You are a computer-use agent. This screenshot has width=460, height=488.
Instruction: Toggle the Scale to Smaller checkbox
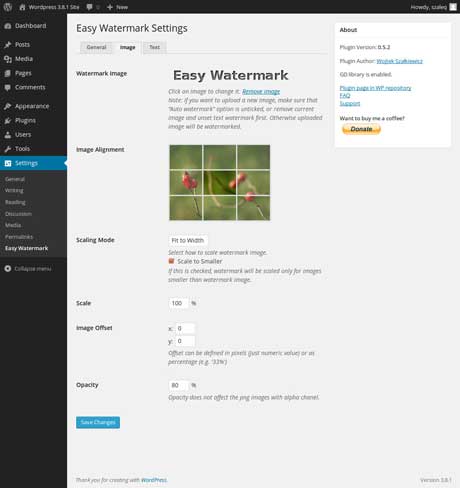click(x=171, y=261)
